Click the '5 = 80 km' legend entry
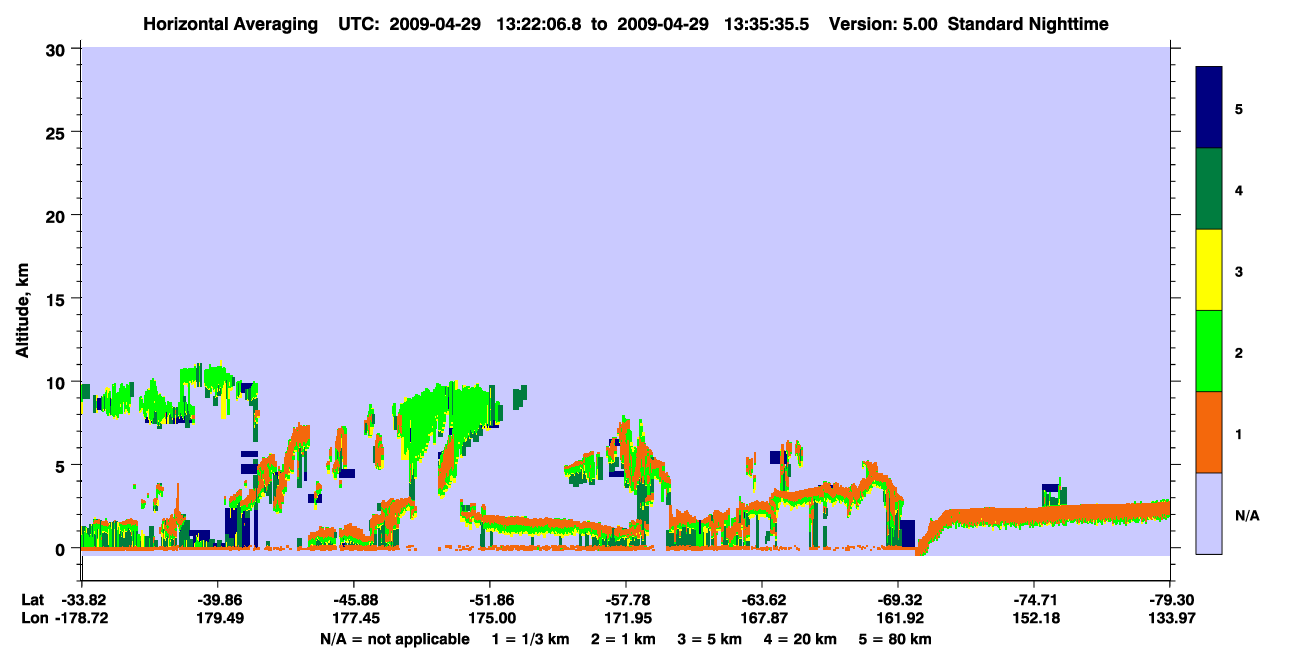The image size is (1300, 667). [x=896, y=639]
